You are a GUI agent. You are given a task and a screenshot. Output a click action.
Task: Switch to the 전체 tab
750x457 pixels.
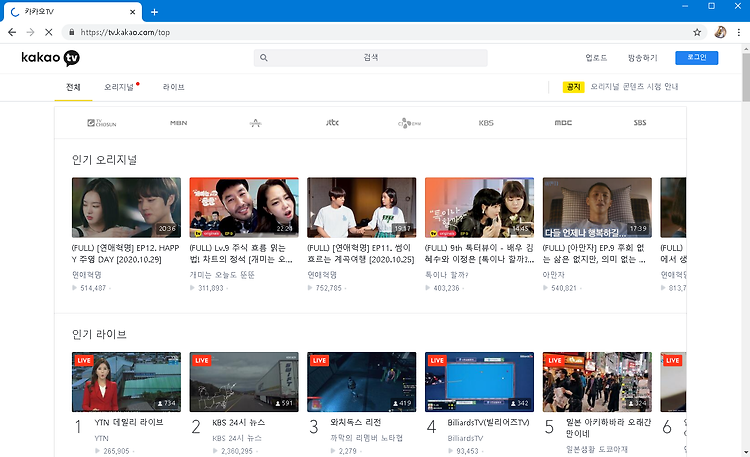coord(73,87)
